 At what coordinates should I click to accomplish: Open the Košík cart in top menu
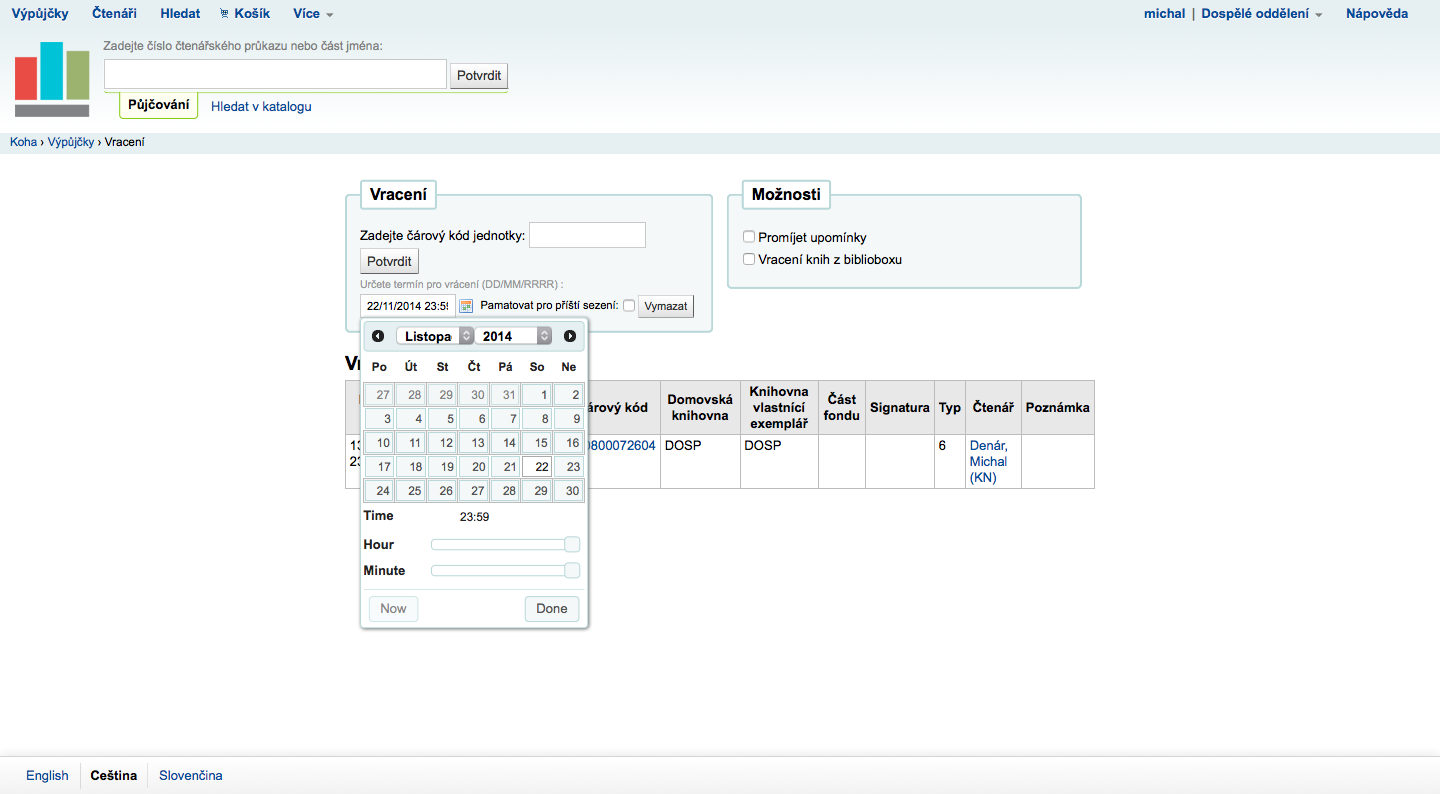[x=244, y=14]
